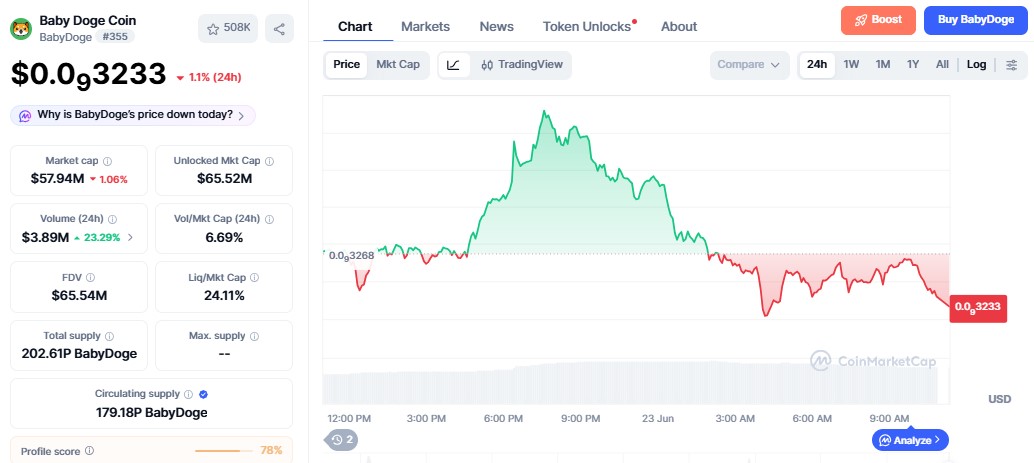
Task: Select the 1M time range
Action: point(883,65)
